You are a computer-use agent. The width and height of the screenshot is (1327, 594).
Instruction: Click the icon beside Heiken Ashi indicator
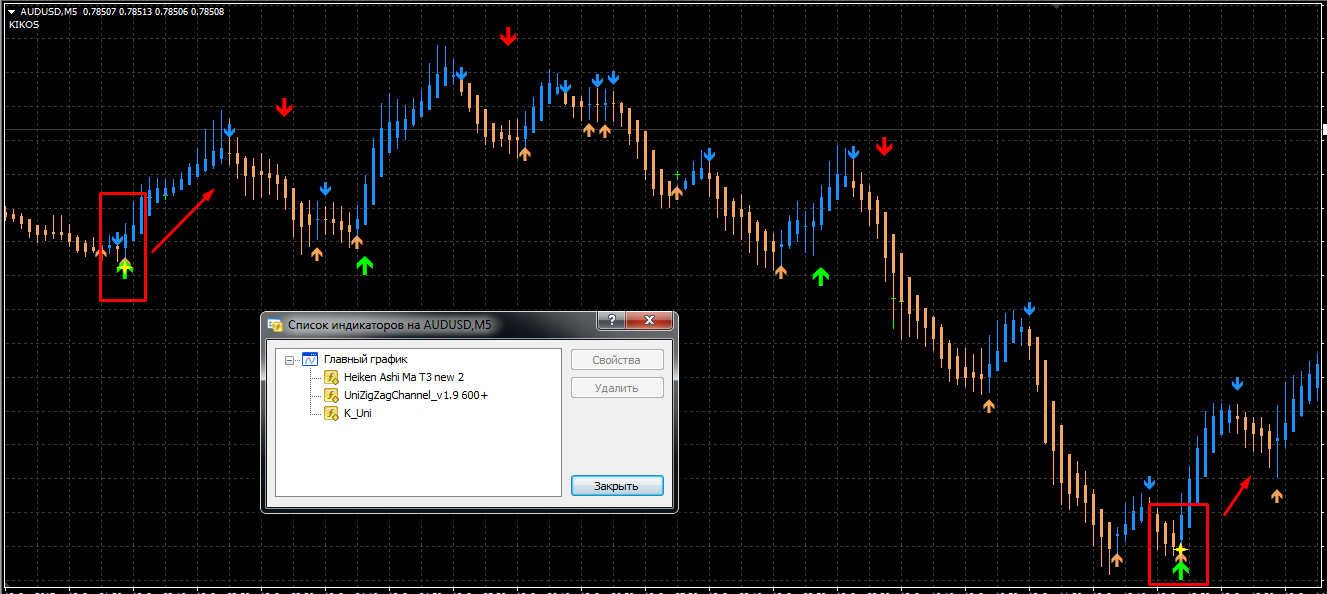(331, 378)
